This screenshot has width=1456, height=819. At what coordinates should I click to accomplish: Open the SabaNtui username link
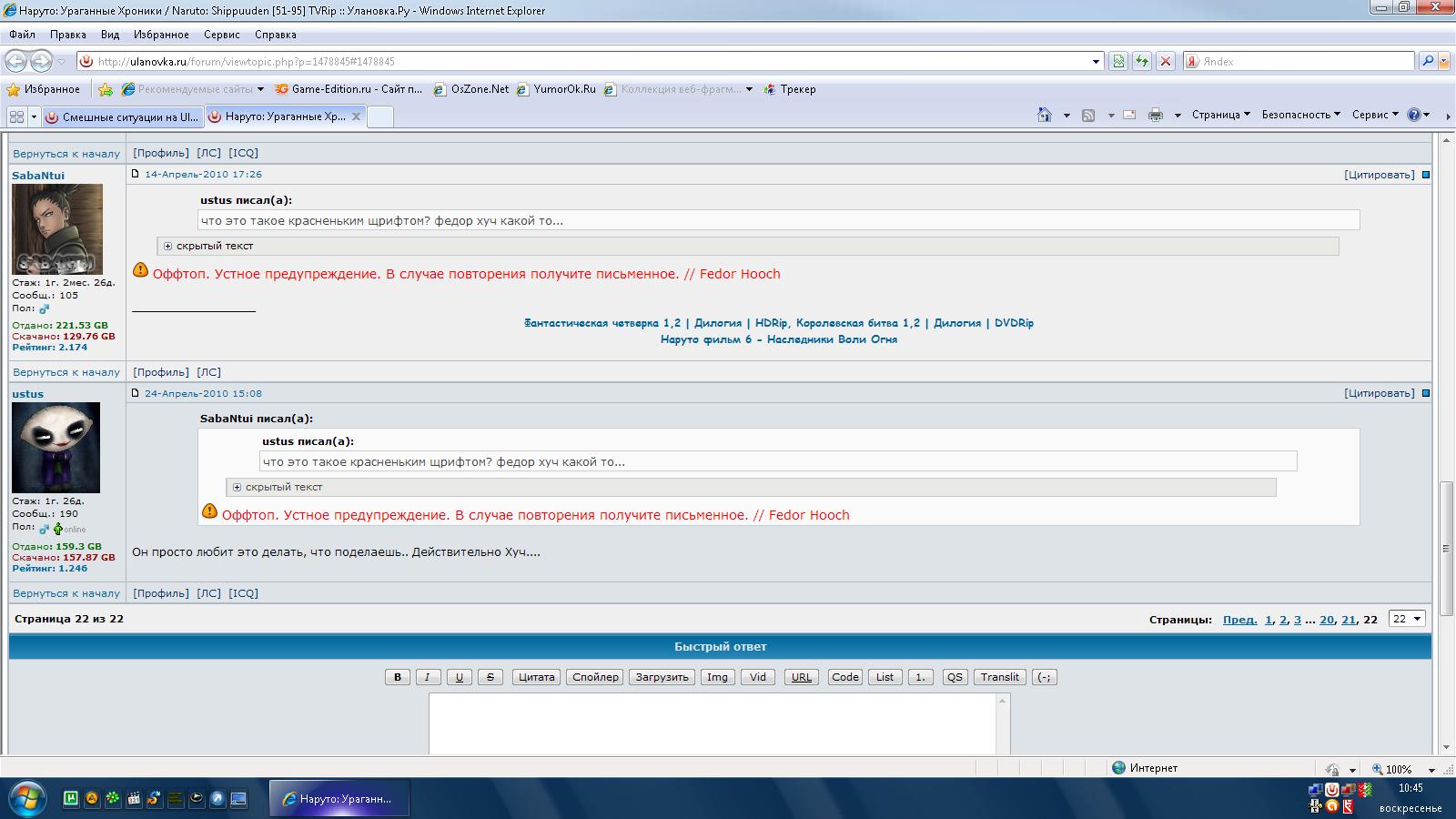click(38, 176)
